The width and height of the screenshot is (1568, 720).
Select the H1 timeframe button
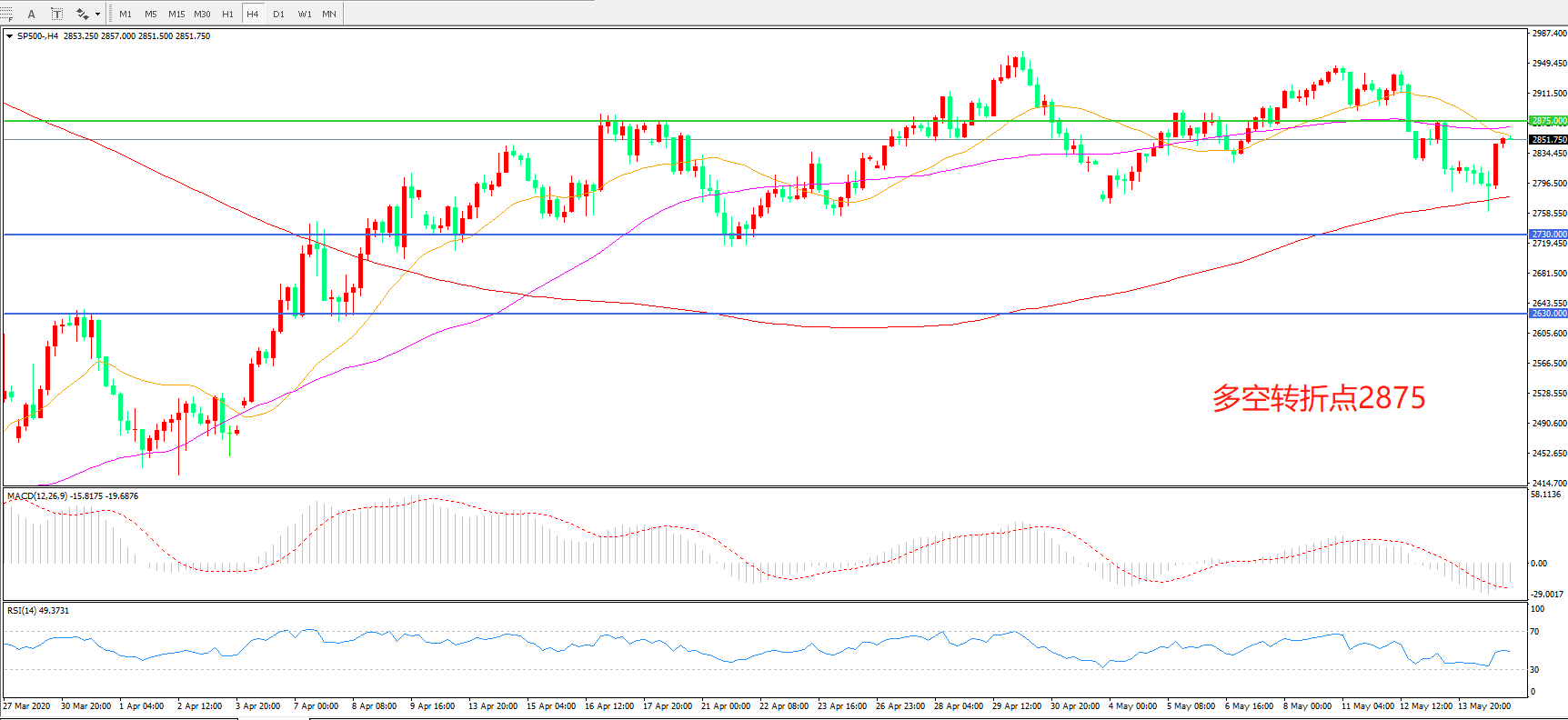[x=227, y=14]
